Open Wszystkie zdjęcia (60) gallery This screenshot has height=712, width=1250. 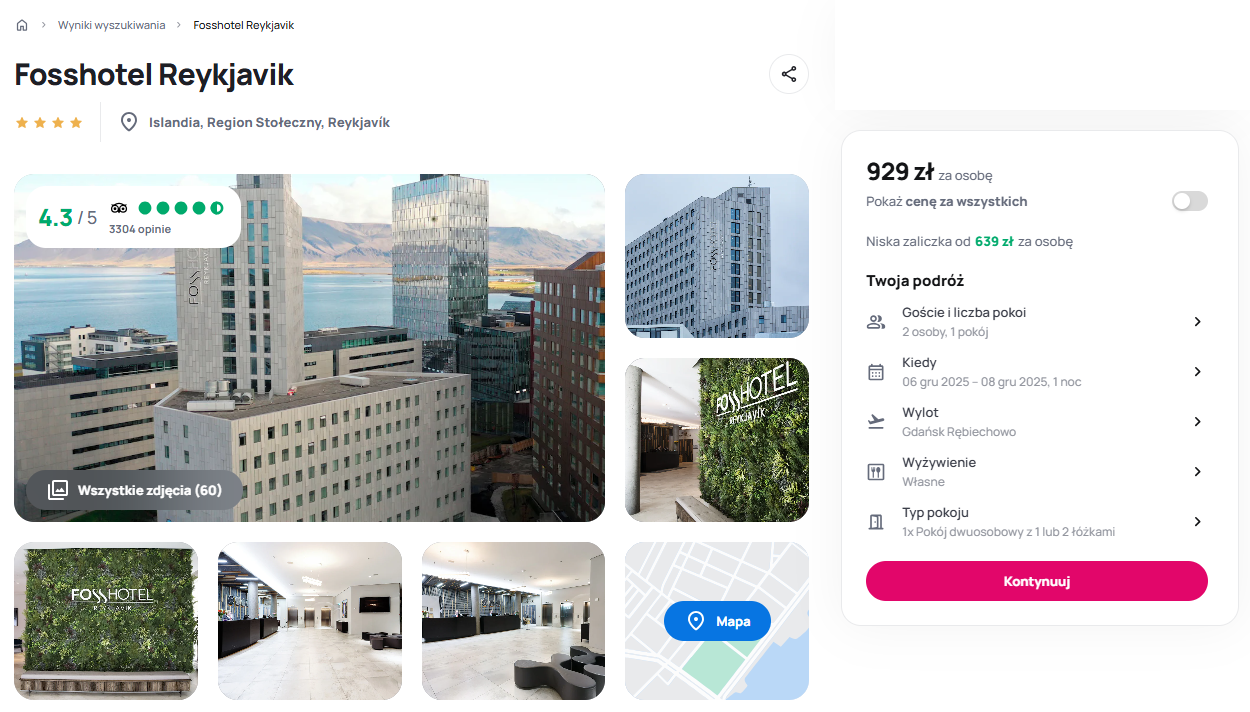point(135,490)
